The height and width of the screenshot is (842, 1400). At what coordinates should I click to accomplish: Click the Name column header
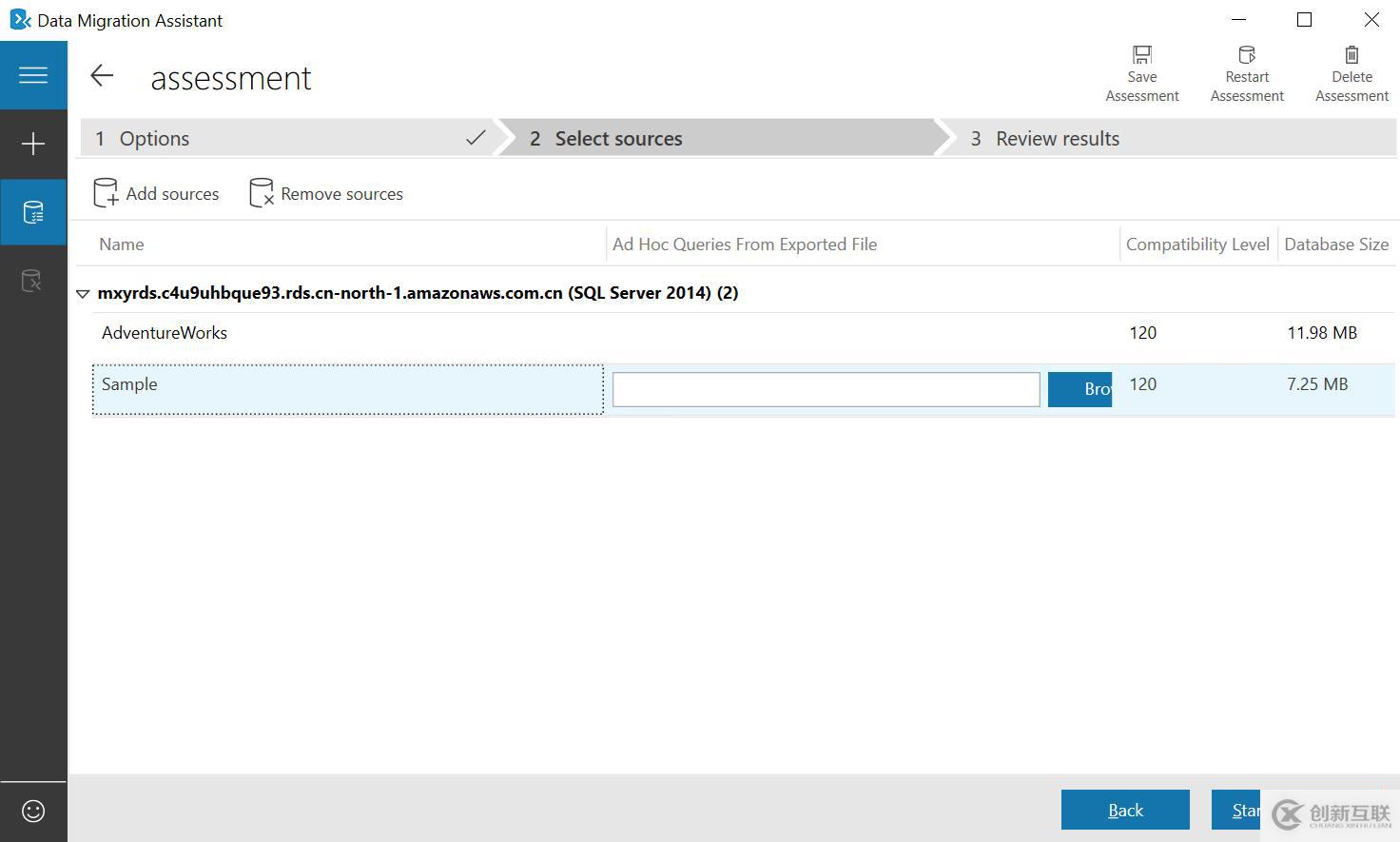pos(122,245)
